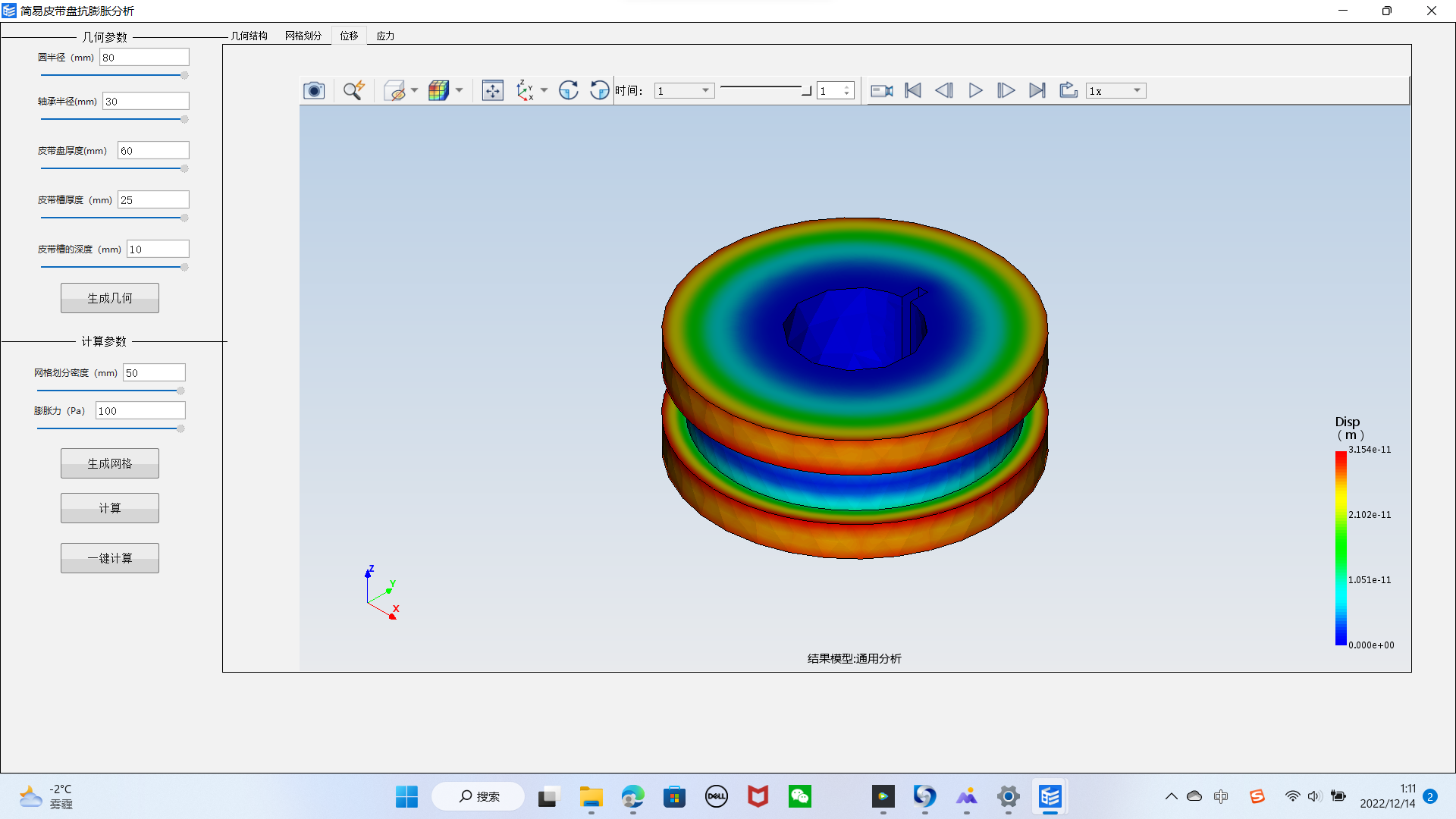1456x819 pixels.
Task: Switch to the 网格划分 tab
Action: pos(303,36)
